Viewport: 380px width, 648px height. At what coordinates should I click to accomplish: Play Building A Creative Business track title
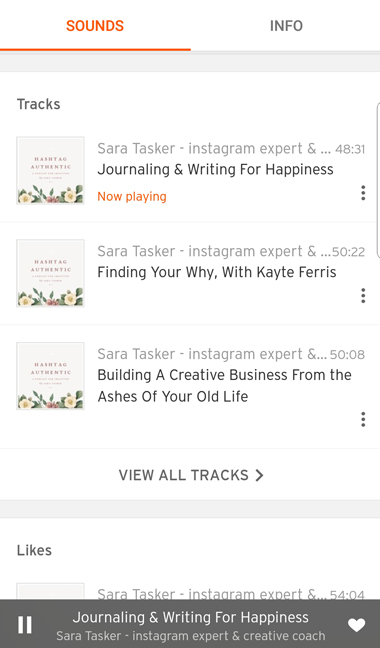tap(224, 386)
